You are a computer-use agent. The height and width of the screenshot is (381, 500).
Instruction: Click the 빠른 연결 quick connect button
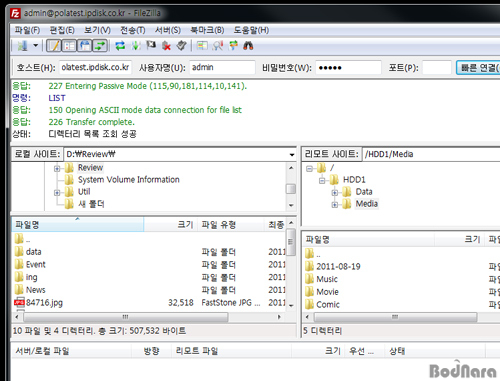click(478, 68)
